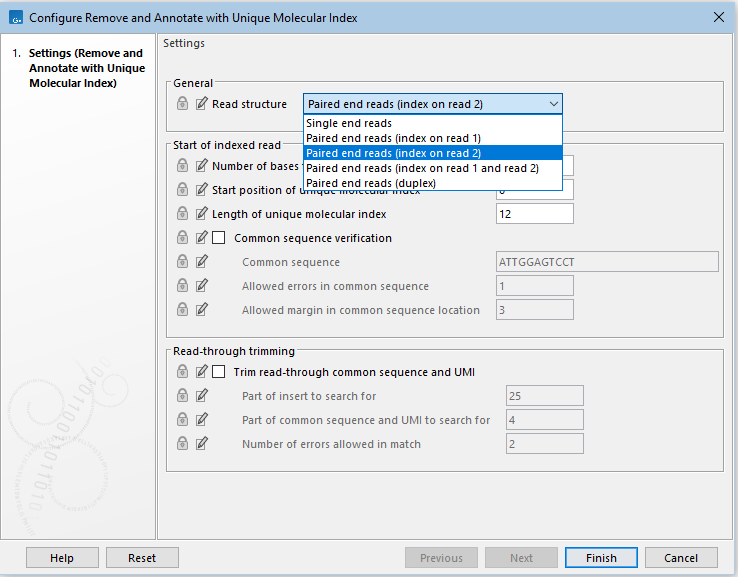Screen dimensions: 738x577
Task: Click Part of common sequence and UMI field
Action: click(545, 420)
